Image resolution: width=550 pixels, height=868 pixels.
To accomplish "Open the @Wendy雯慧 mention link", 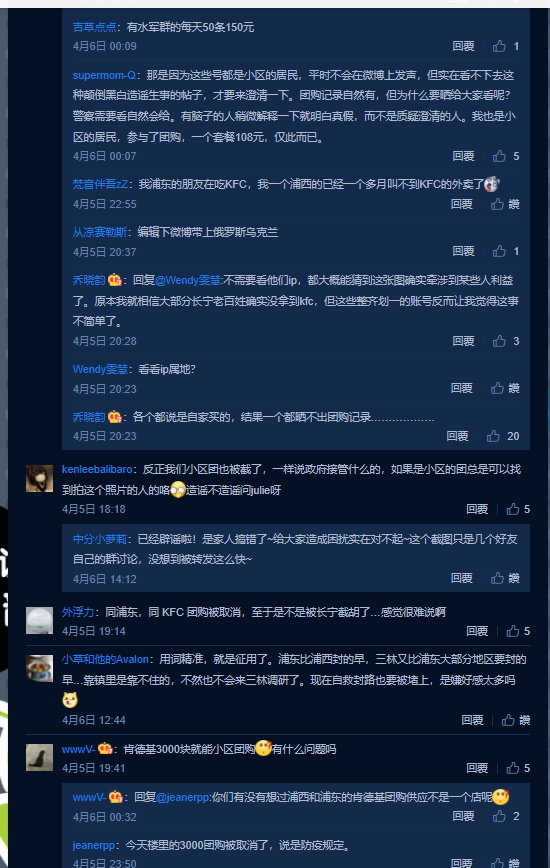I will point(188,280).
